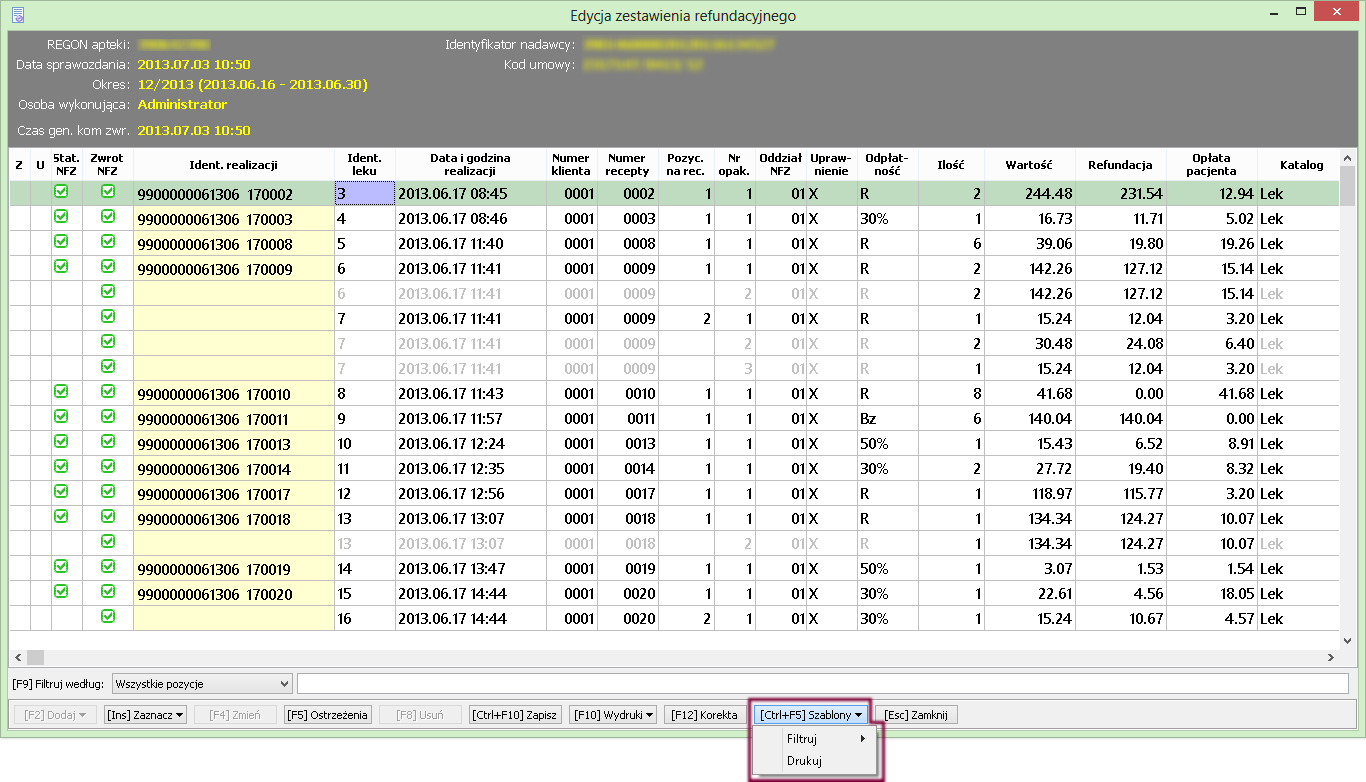This screenshot has width=1366, height=782.
Task: Open the Filtruj według dropdown
Action: [x=202, y=684]
